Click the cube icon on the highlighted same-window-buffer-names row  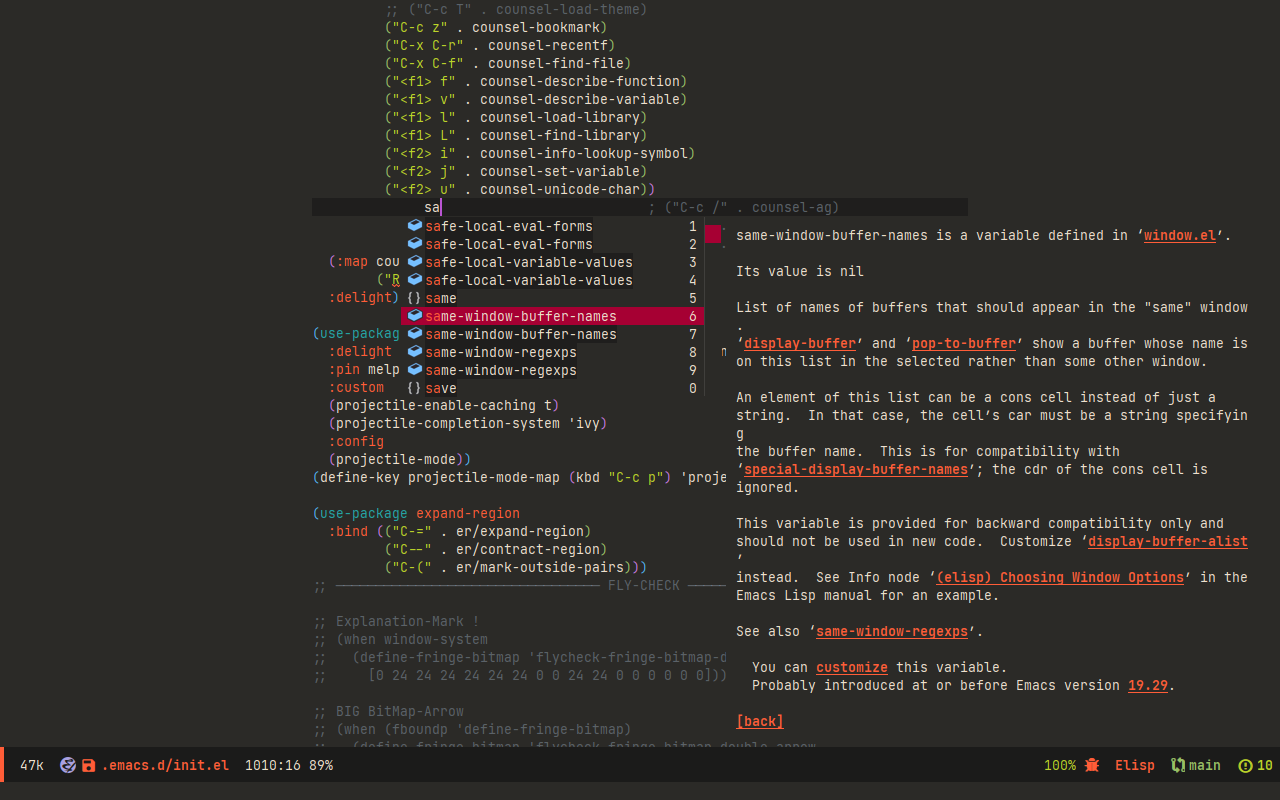point(415,316)
